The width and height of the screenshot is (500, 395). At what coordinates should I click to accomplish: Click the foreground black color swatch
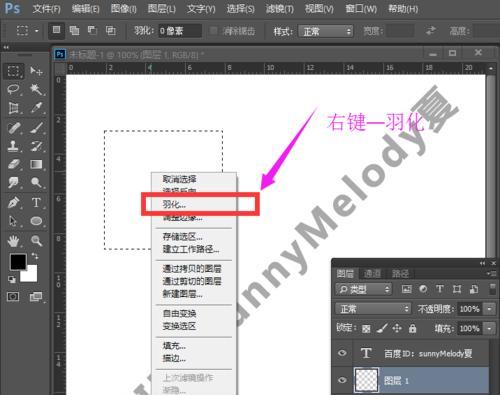(17, 261)
